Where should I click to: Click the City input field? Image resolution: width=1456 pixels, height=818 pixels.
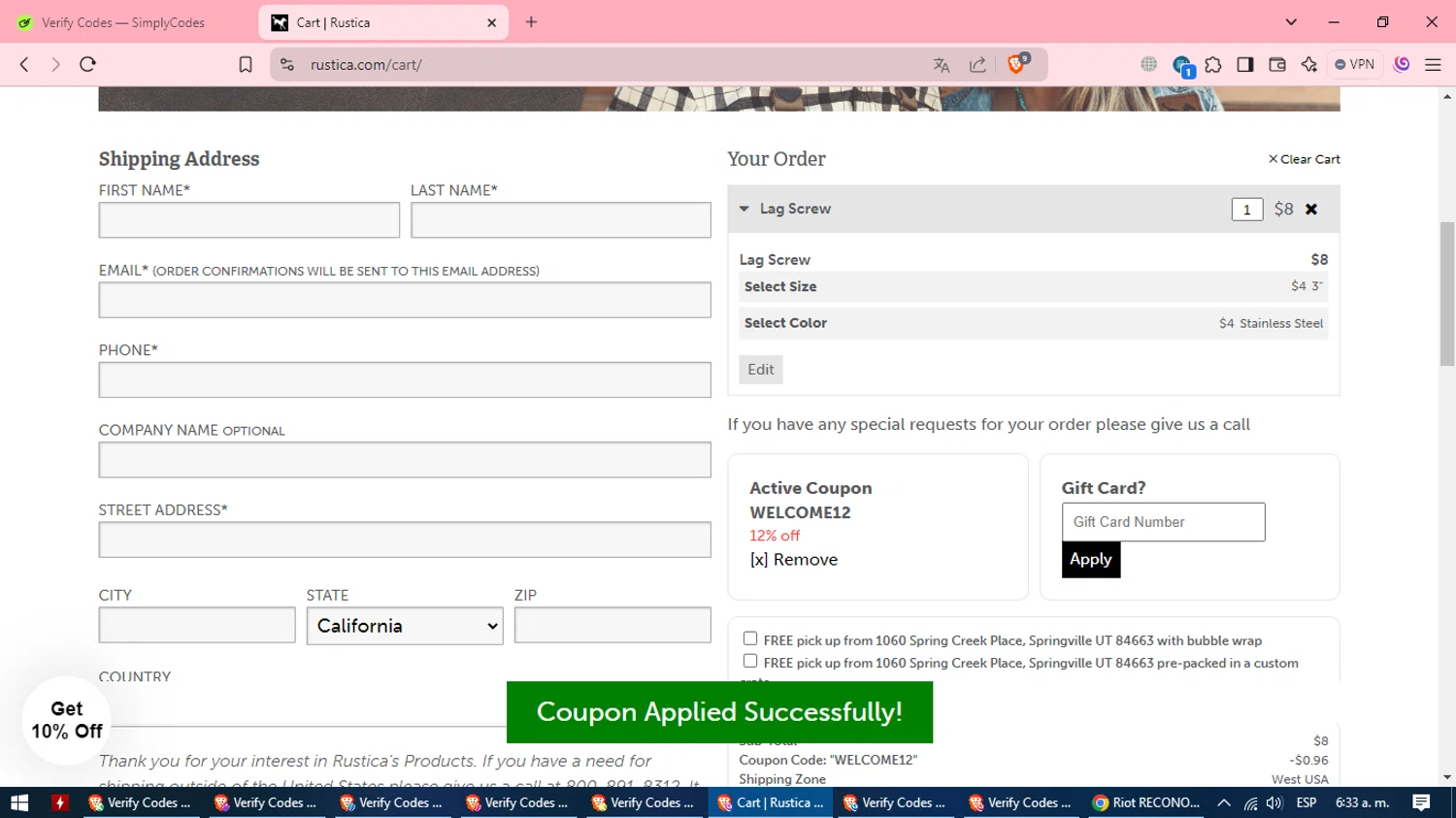coord(197,625)
